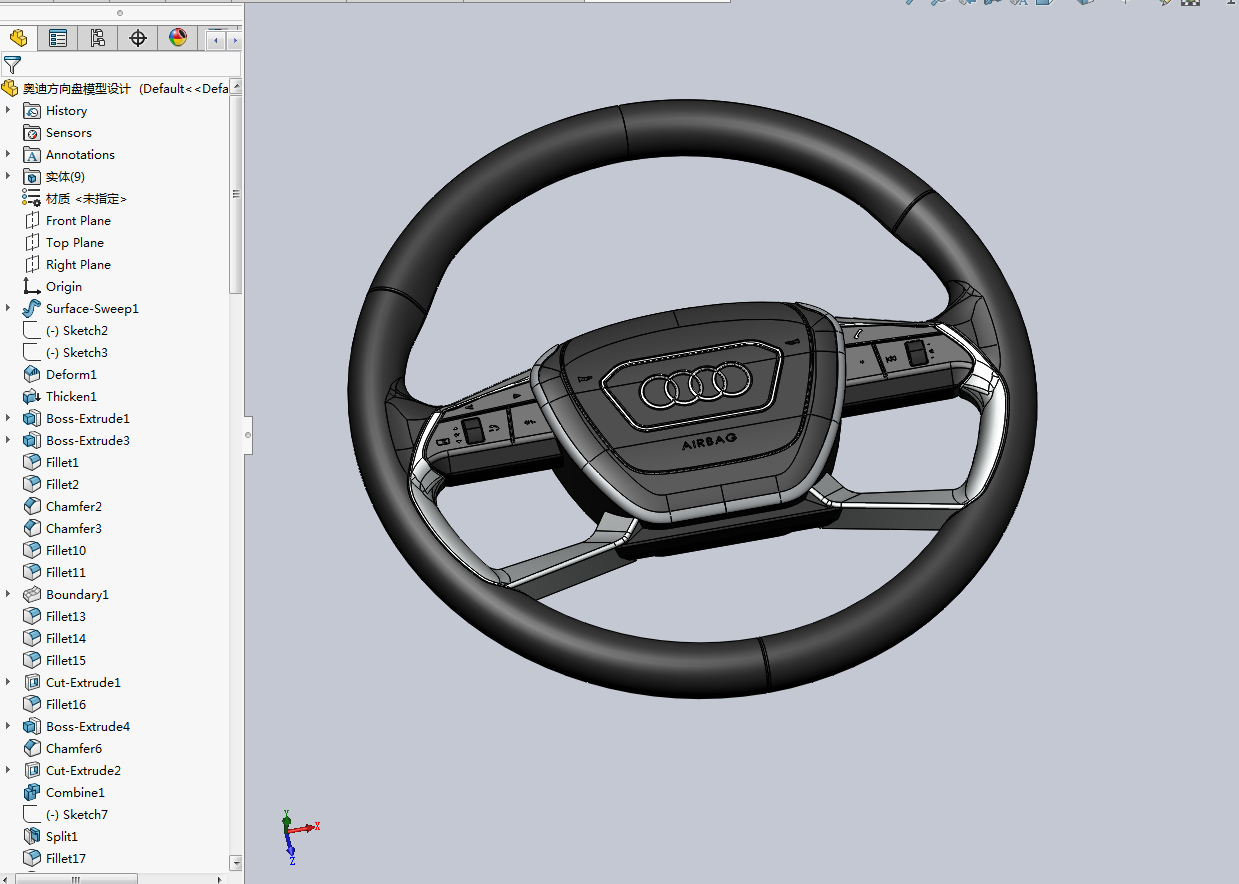The height and width of the screenshot is (884, 1239).
Task: Select the Boss-Extrude3 feature
Action: 88,441
